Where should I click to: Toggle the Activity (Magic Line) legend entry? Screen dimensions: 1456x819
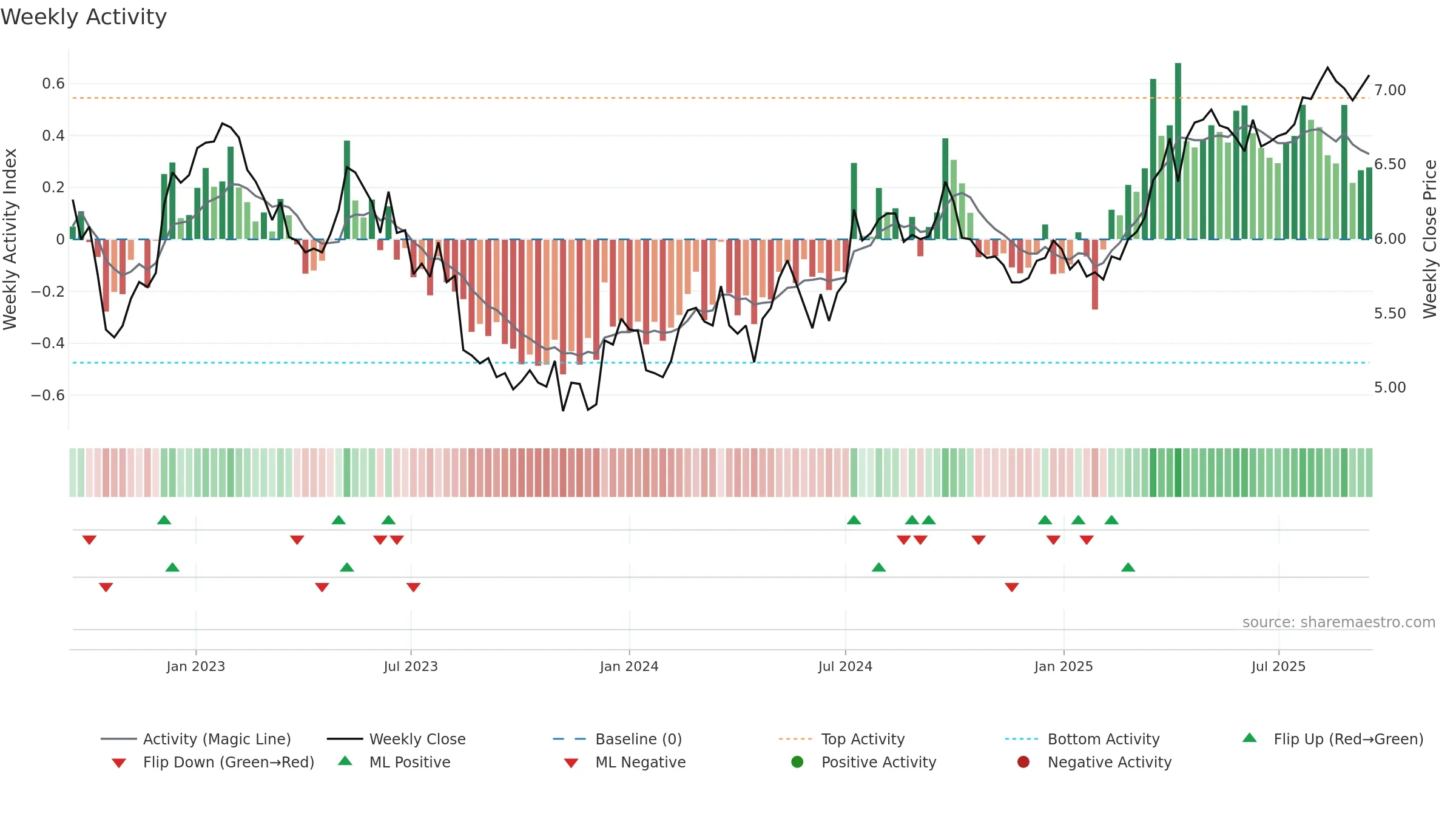click(196, 739)
